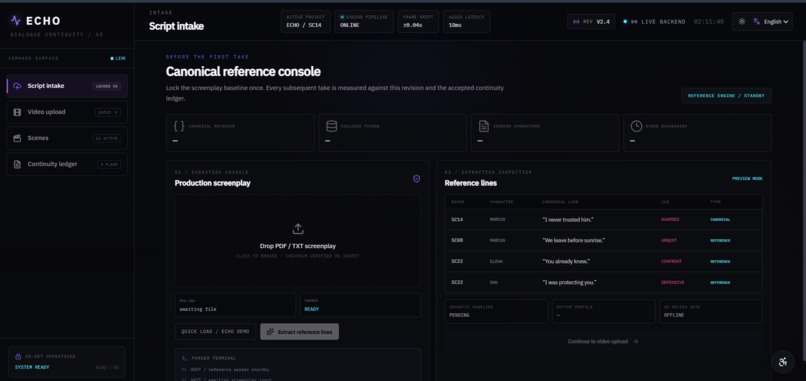Image resolution: width=806 pixels, height=381 pixels.
Task: Click the URGENT cue tag
Action: pos(669,241)
